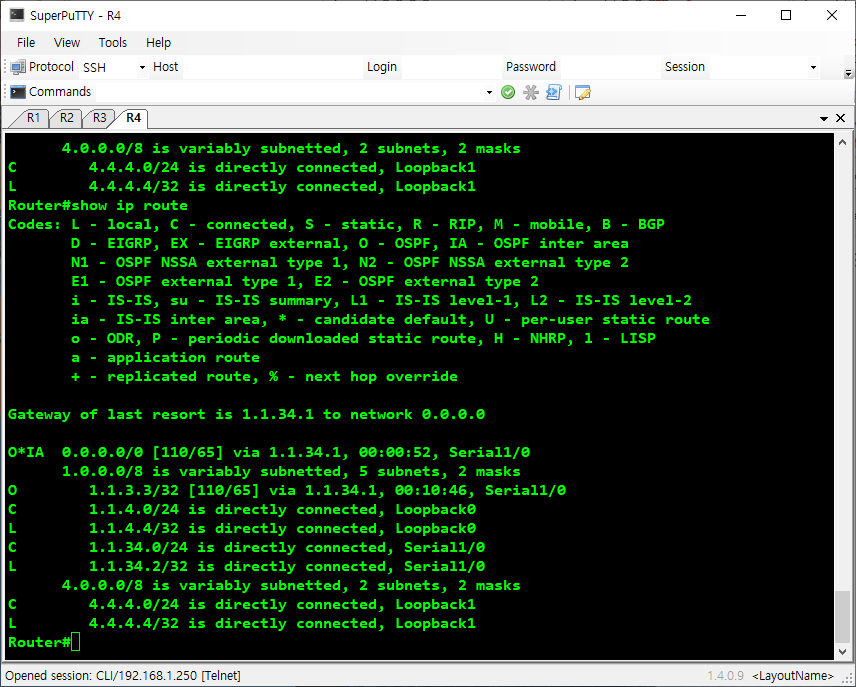The height and width of the screenshot is (687, 856).
Task: Click the LayoutName status bar entry
Action: [x=793, y=676]
